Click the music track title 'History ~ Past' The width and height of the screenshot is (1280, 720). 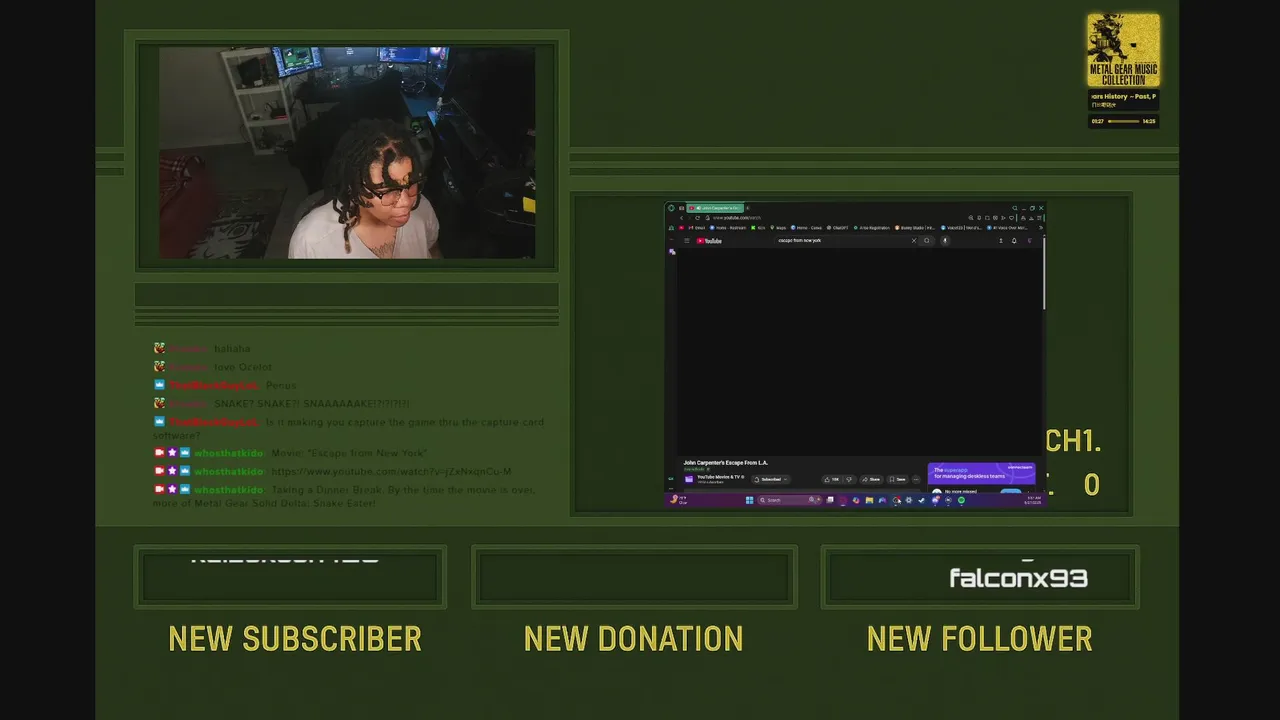pos(1123,96)
